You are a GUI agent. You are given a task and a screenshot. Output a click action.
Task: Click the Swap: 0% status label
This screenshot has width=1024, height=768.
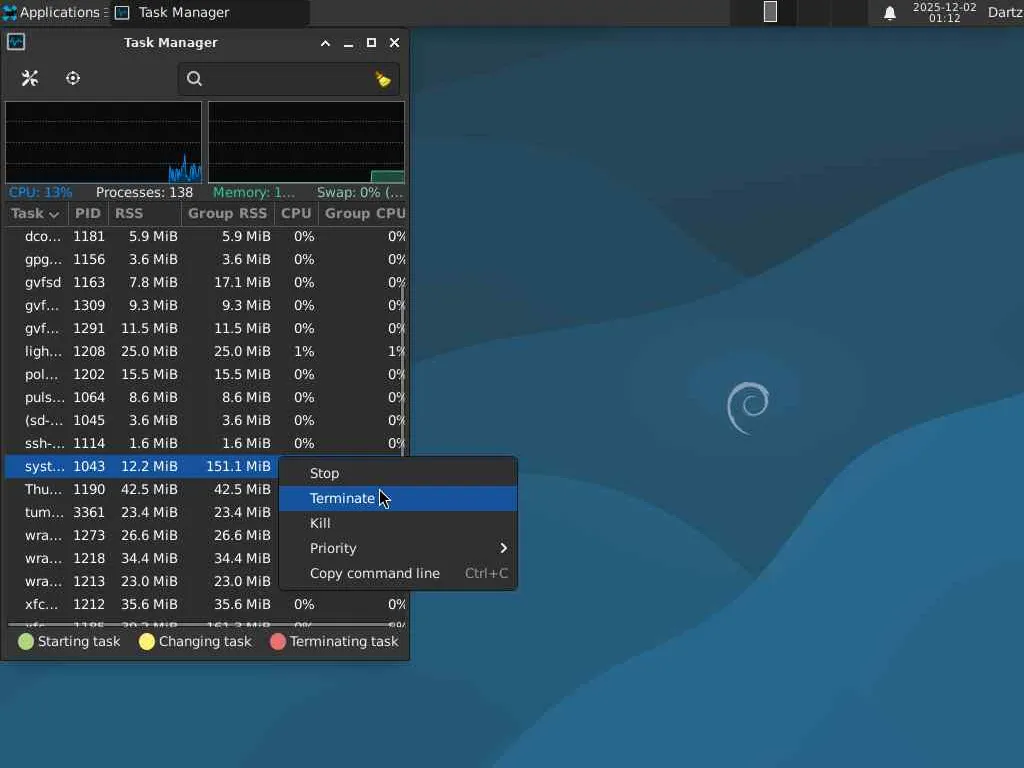click(360, 193)
